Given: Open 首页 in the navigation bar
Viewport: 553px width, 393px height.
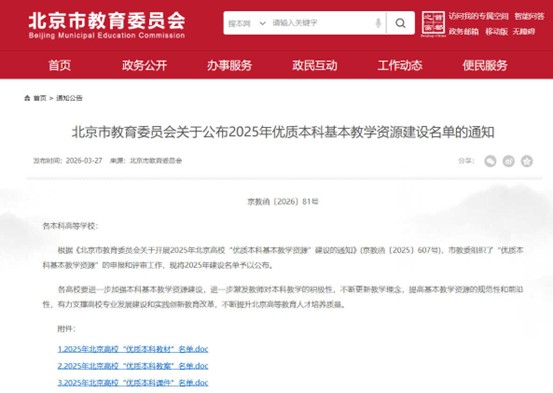Looking at the screenshot, I should pos(60,65).
